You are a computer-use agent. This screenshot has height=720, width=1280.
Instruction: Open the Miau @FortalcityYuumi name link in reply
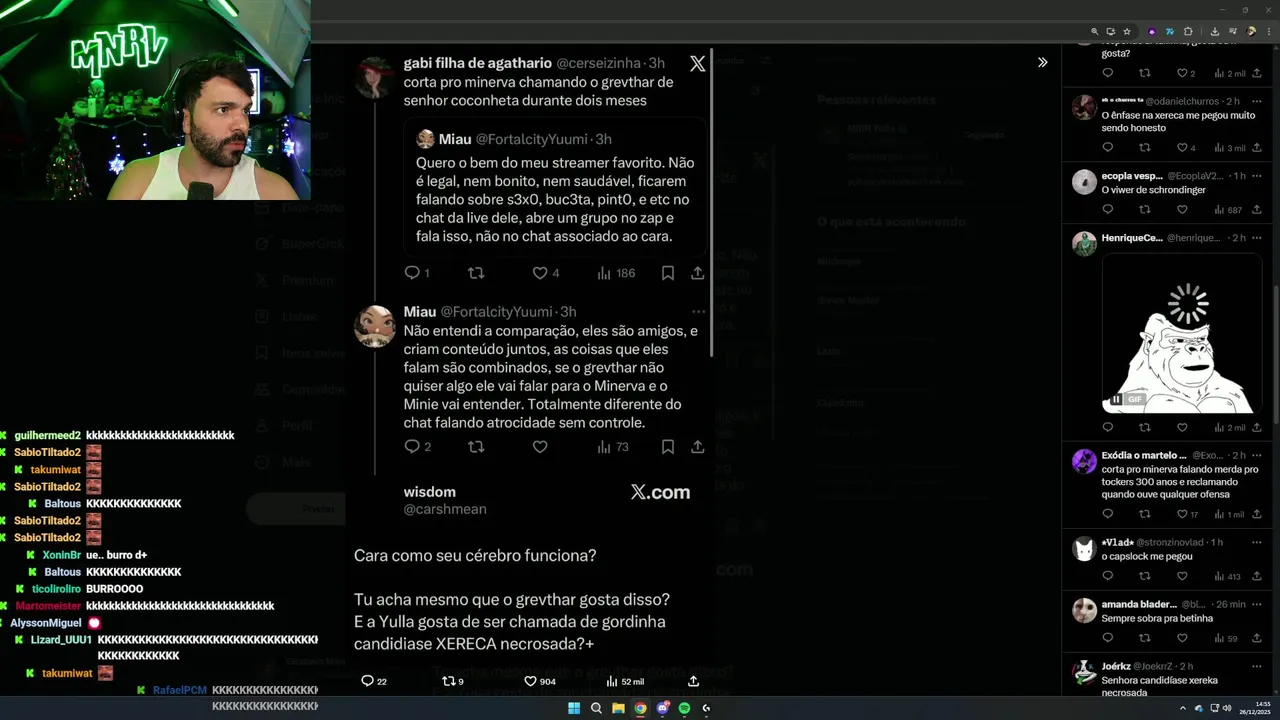pyautogui.click(x=421, y=312)
